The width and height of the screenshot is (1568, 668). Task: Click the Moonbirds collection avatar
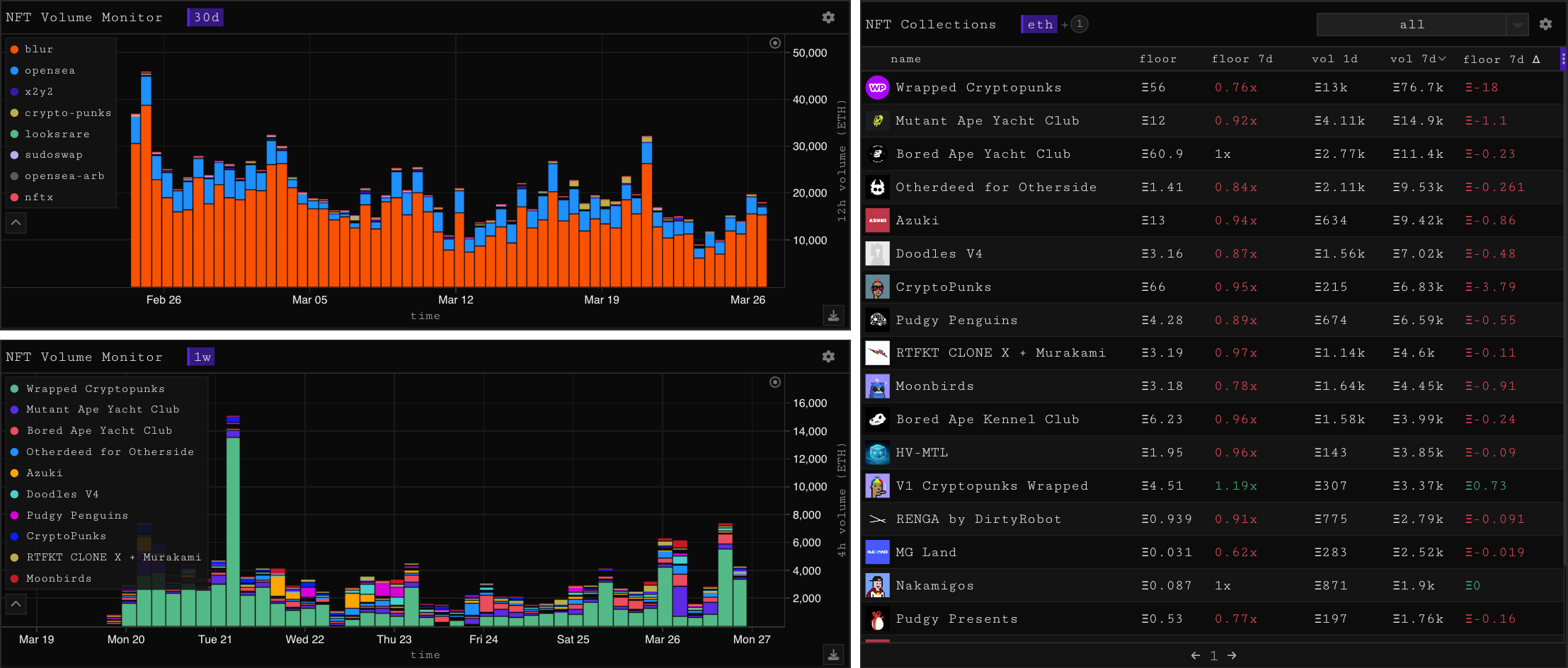[878, 386]
